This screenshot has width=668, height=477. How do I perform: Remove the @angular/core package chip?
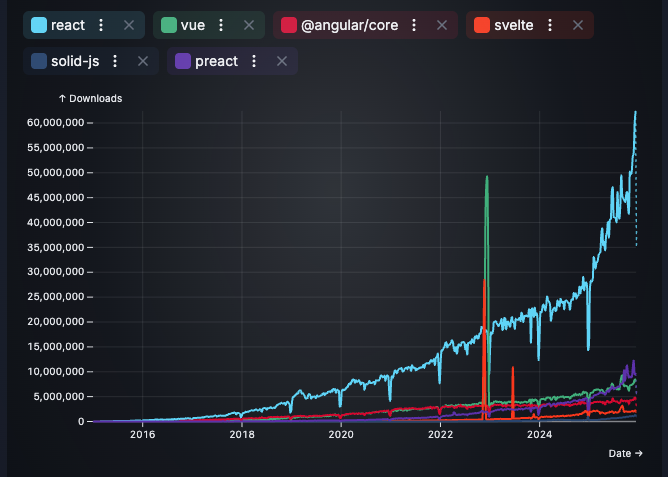[x=442, y=25]
